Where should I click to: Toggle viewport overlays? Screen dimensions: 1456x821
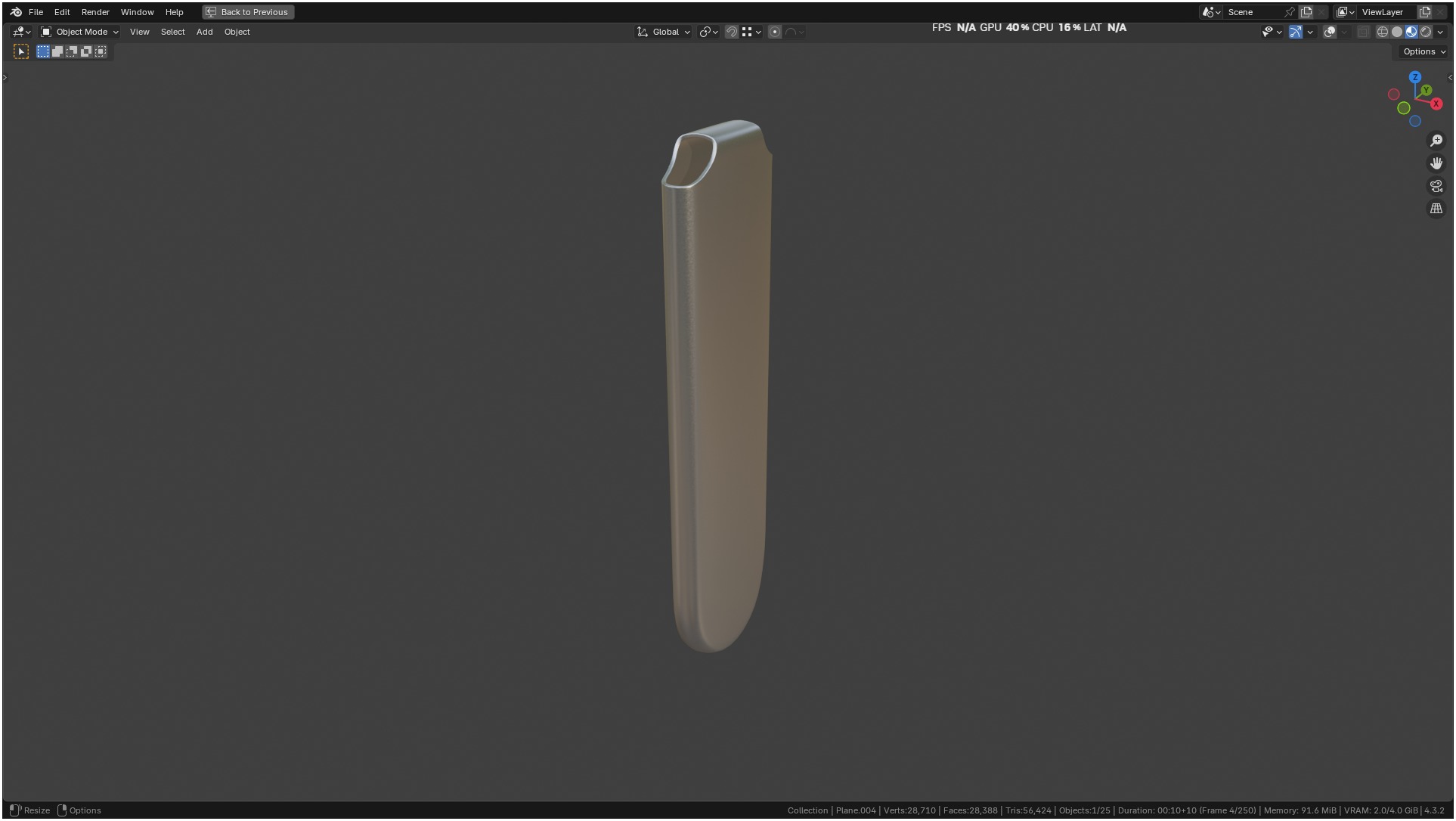pos(1330,32)
